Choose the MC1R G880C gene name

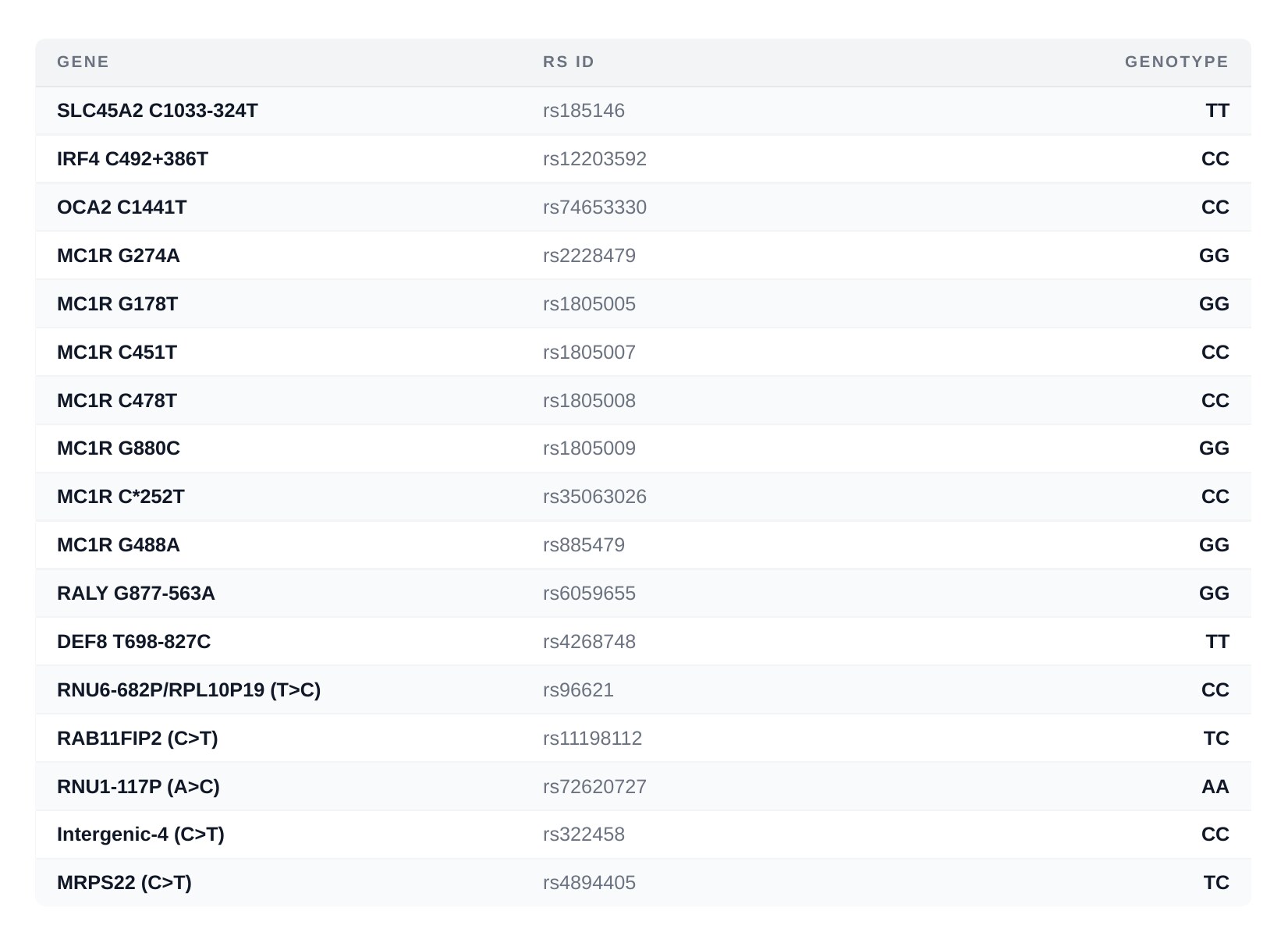119,448
